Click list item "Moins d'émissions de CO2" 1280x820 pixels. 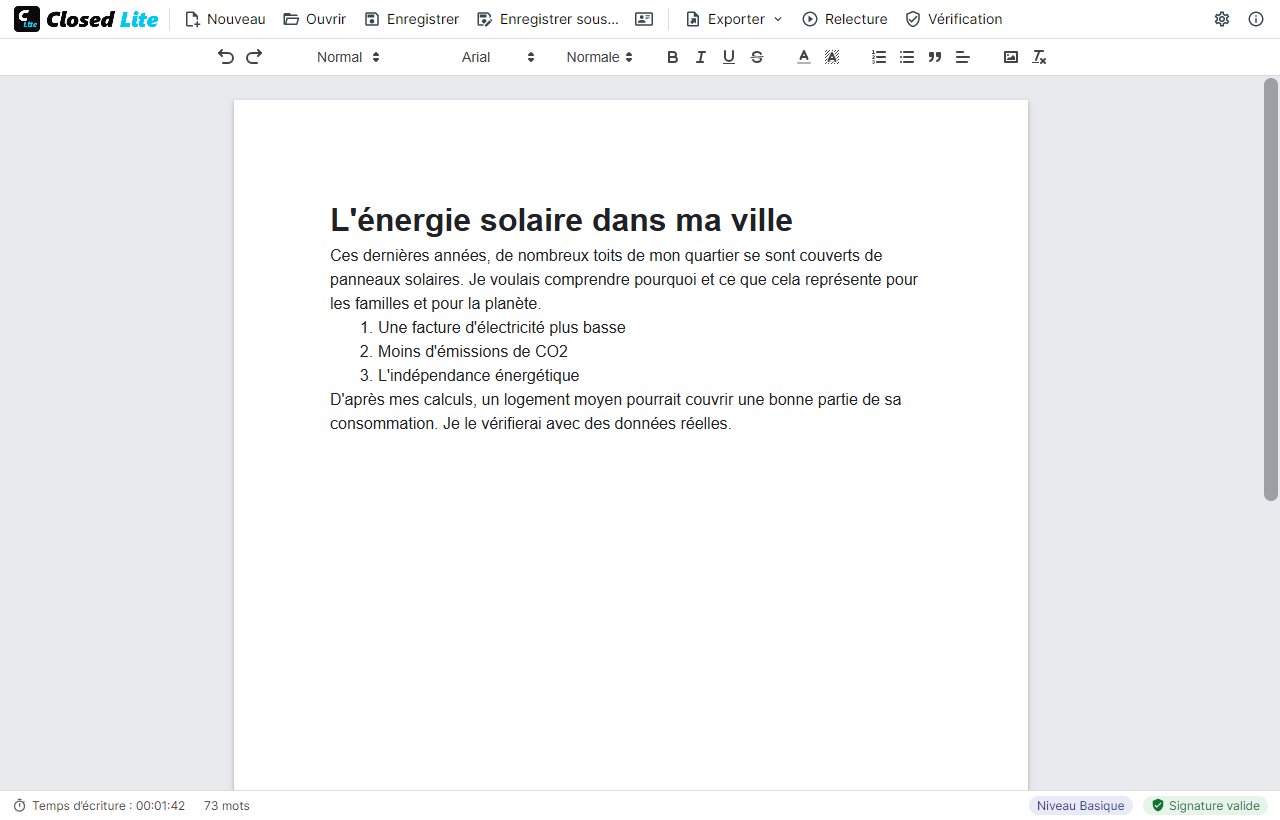(x=473, y=351)
